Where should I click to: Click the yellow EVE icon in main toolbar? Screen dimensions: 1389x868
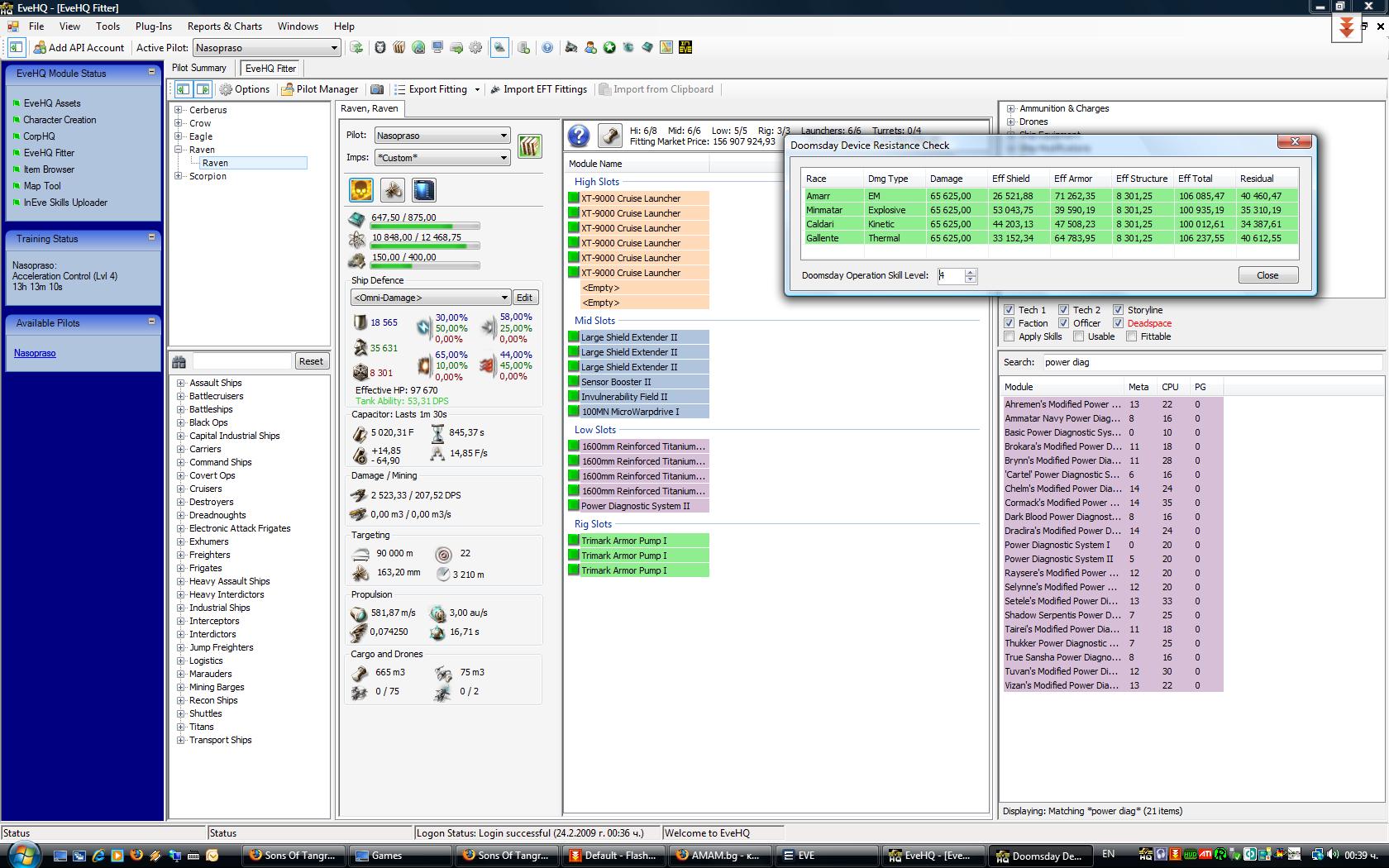685,48
